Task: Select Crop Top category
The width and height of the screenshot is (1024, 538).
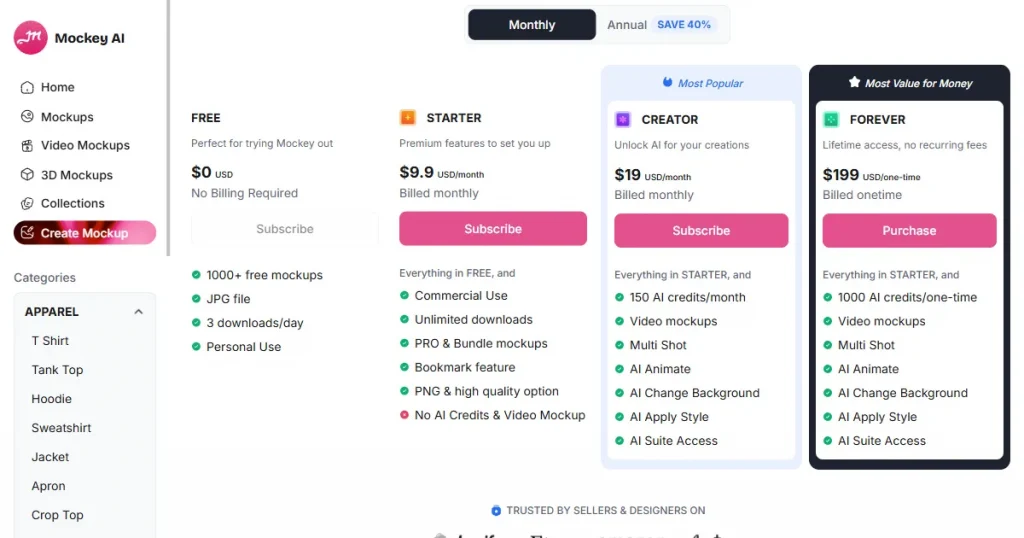Action: click(57, 515)
